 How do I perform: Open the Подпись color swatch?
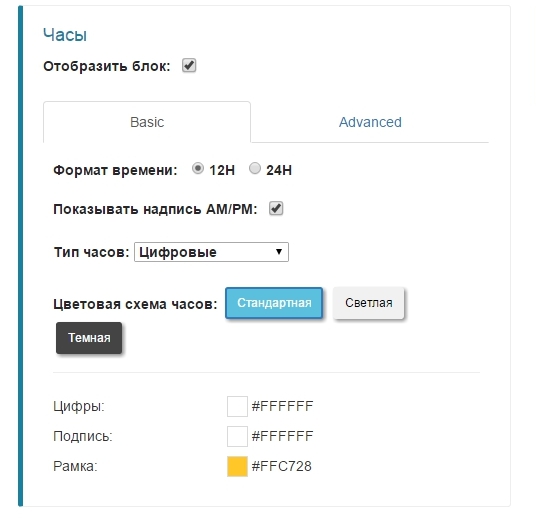point(237,437)
